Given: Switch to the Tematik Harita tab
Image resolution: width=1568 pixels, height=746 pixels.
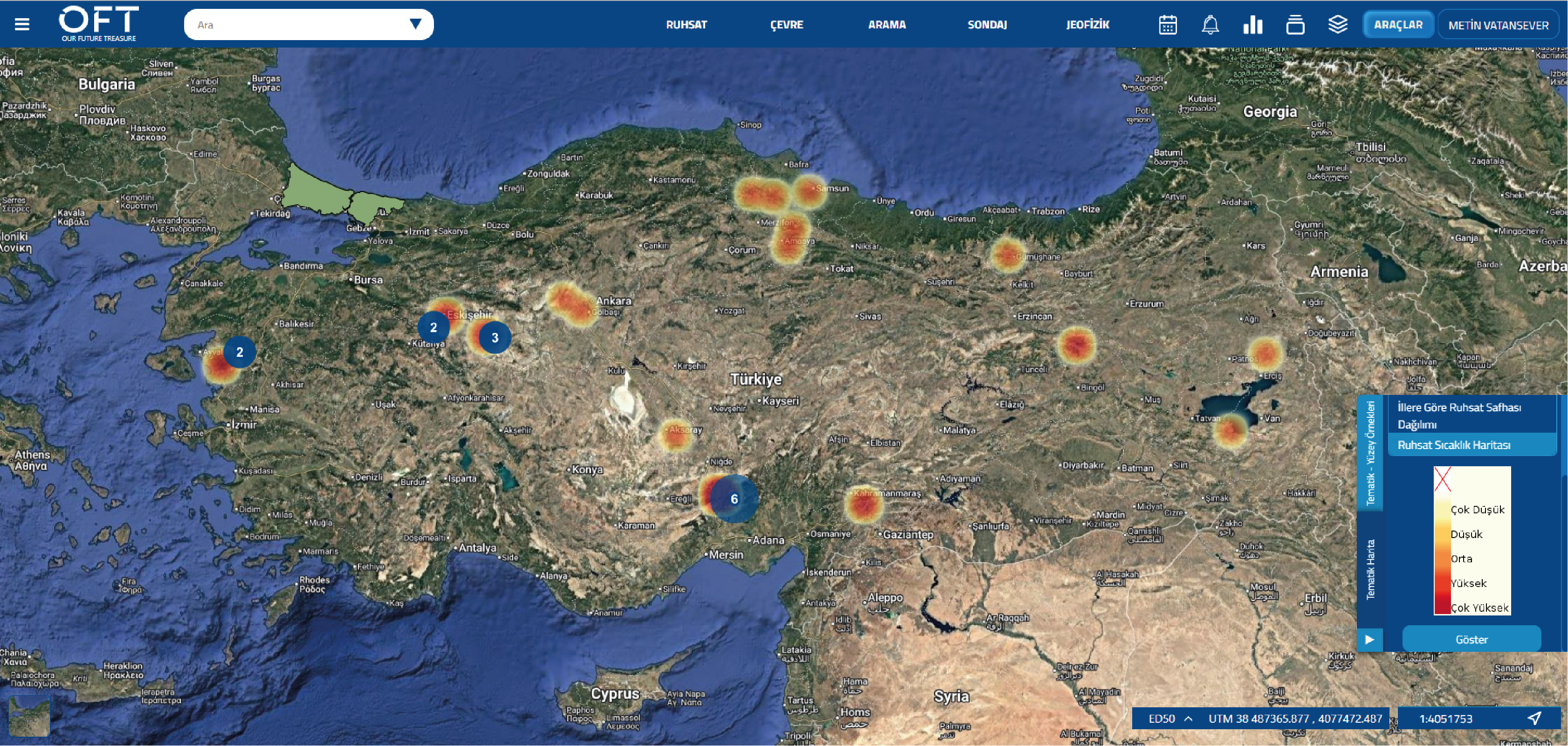Looking at the screenshot, I should point(1371,569).
